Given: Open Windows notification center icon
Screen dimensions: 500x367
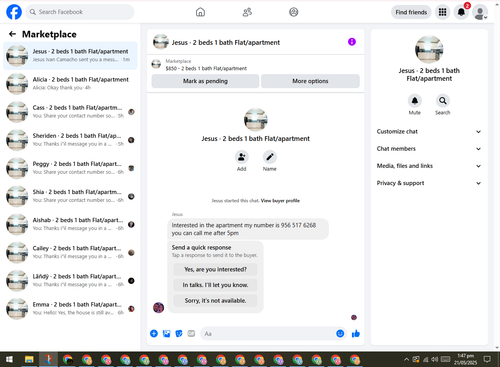Looking at the screenshot, I should pos(487,359).
